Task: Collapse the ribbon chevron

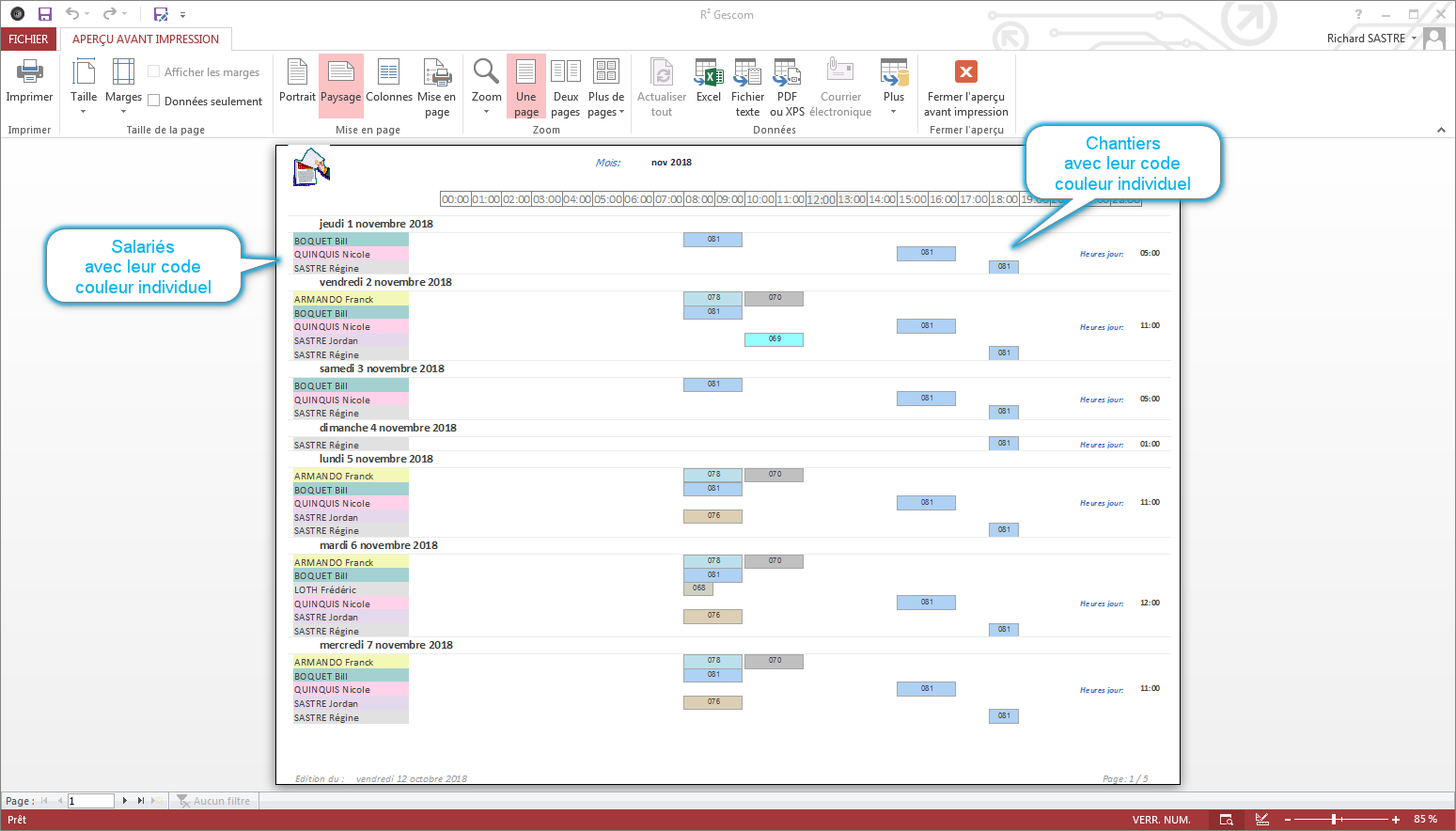Action: point(1441,130)
